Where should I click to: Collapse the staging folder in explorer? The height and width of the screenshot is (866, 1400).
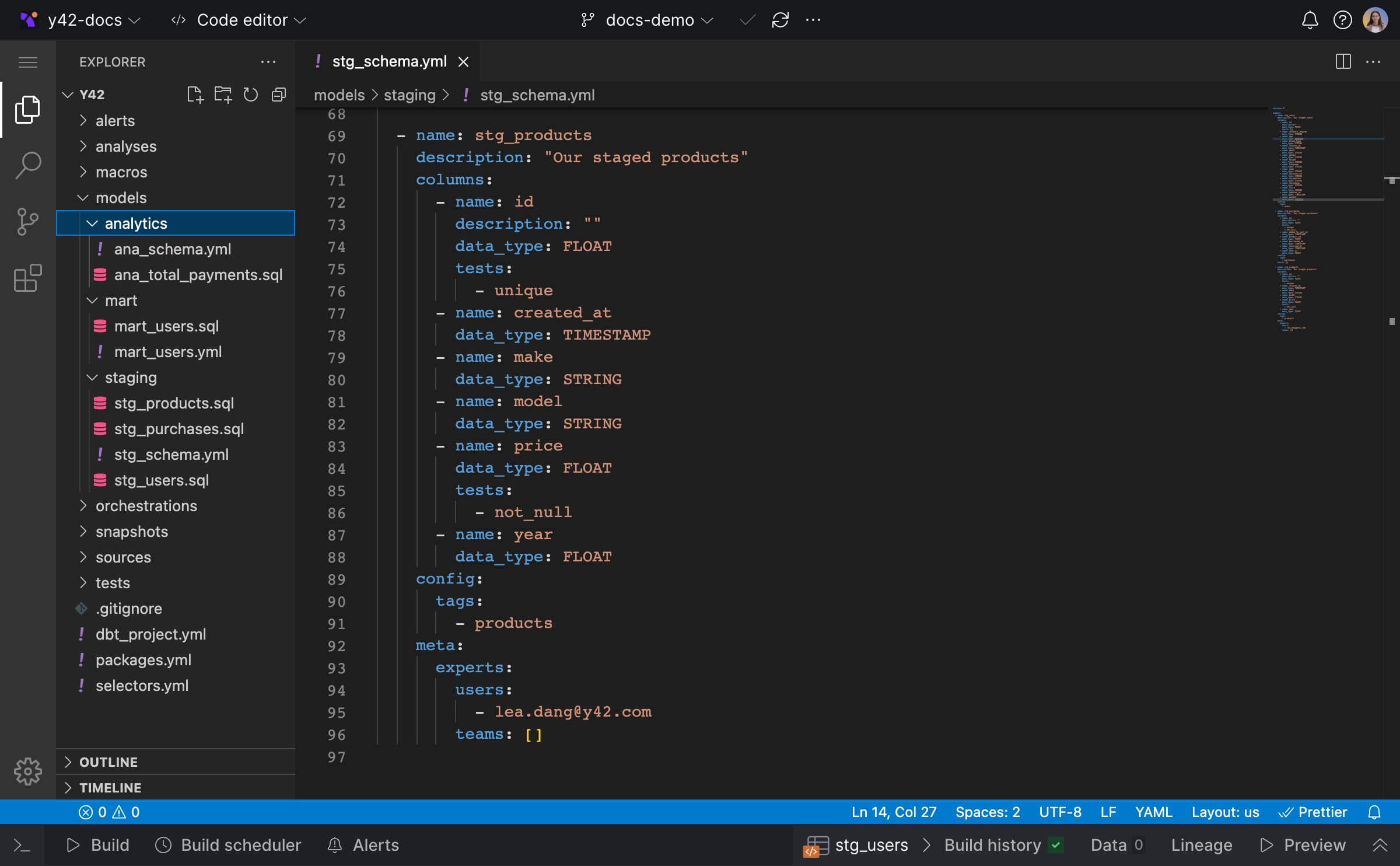(91, 377)
